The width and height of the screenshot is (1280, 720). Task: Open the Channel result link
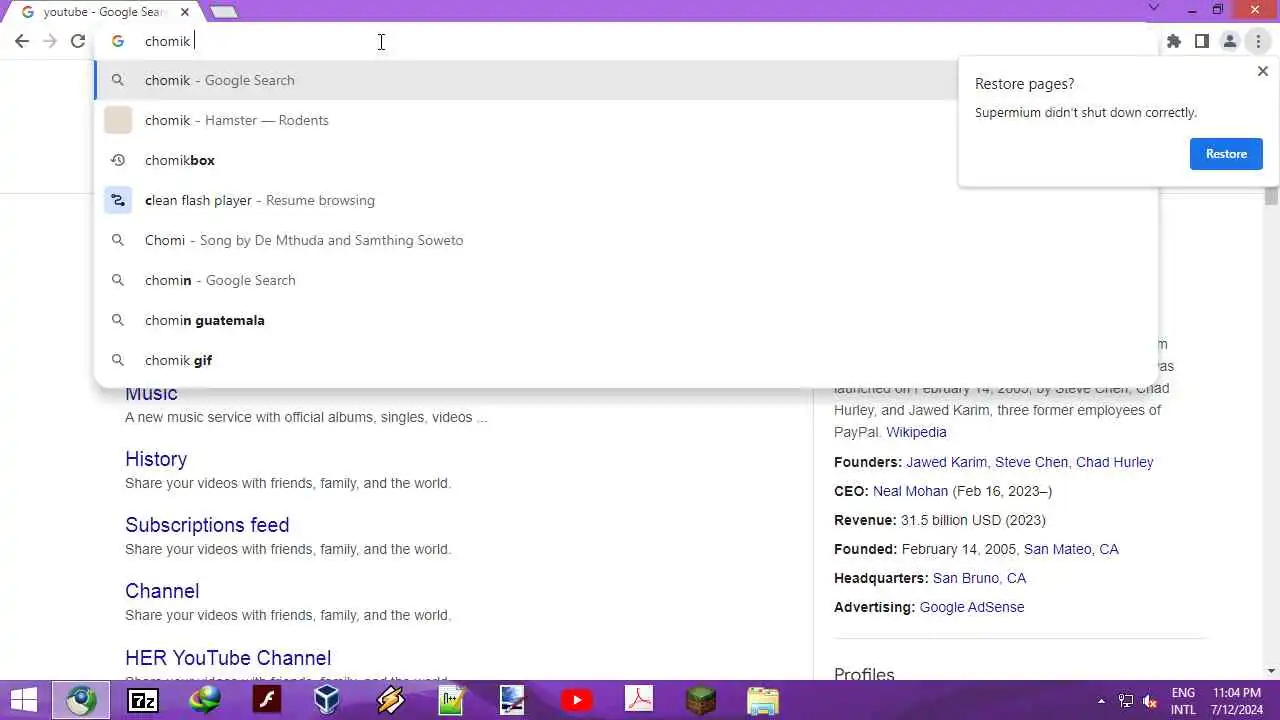(162, 591)
